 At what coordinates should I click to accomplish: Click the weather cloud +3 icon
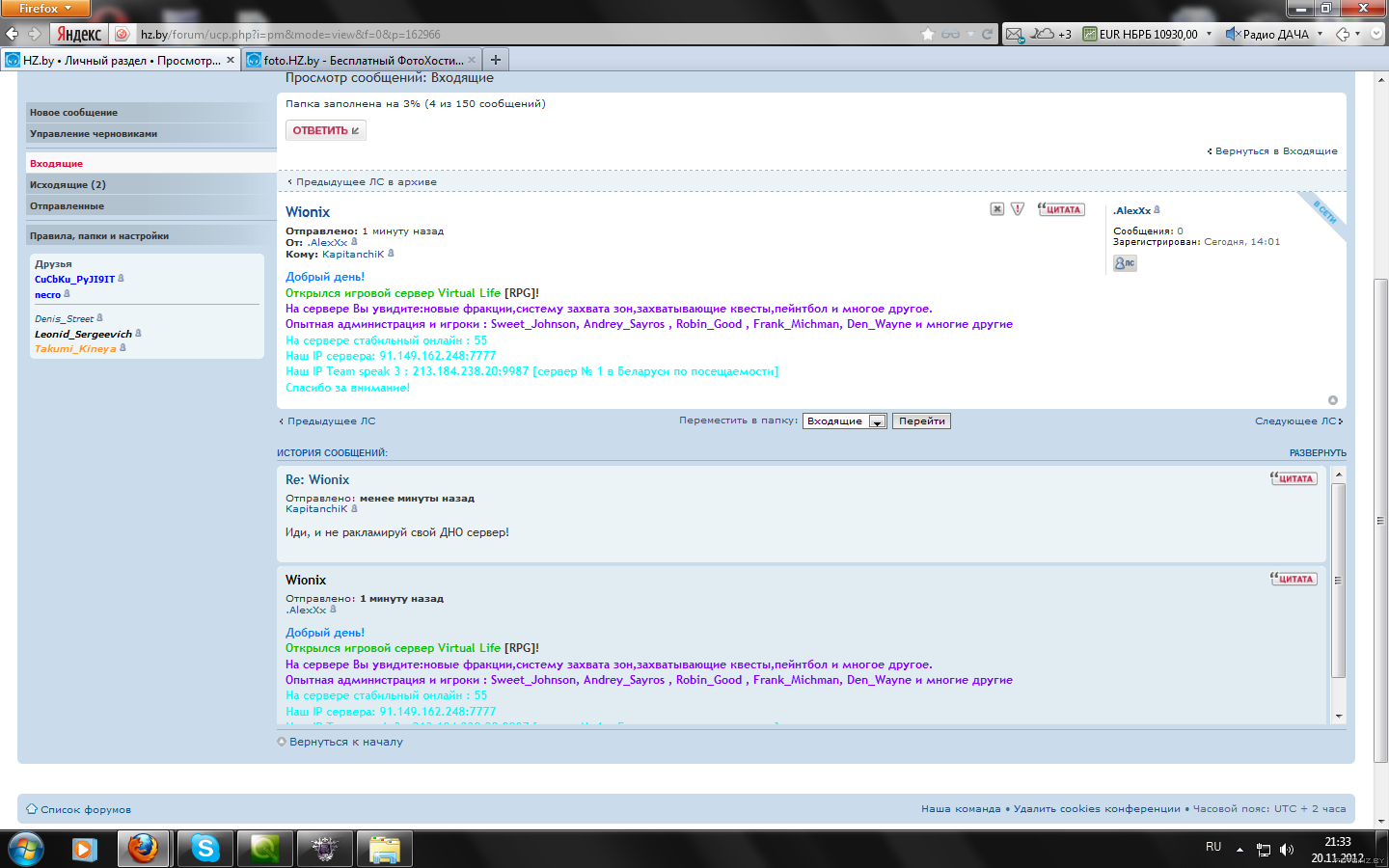(x=1050, y=34)
